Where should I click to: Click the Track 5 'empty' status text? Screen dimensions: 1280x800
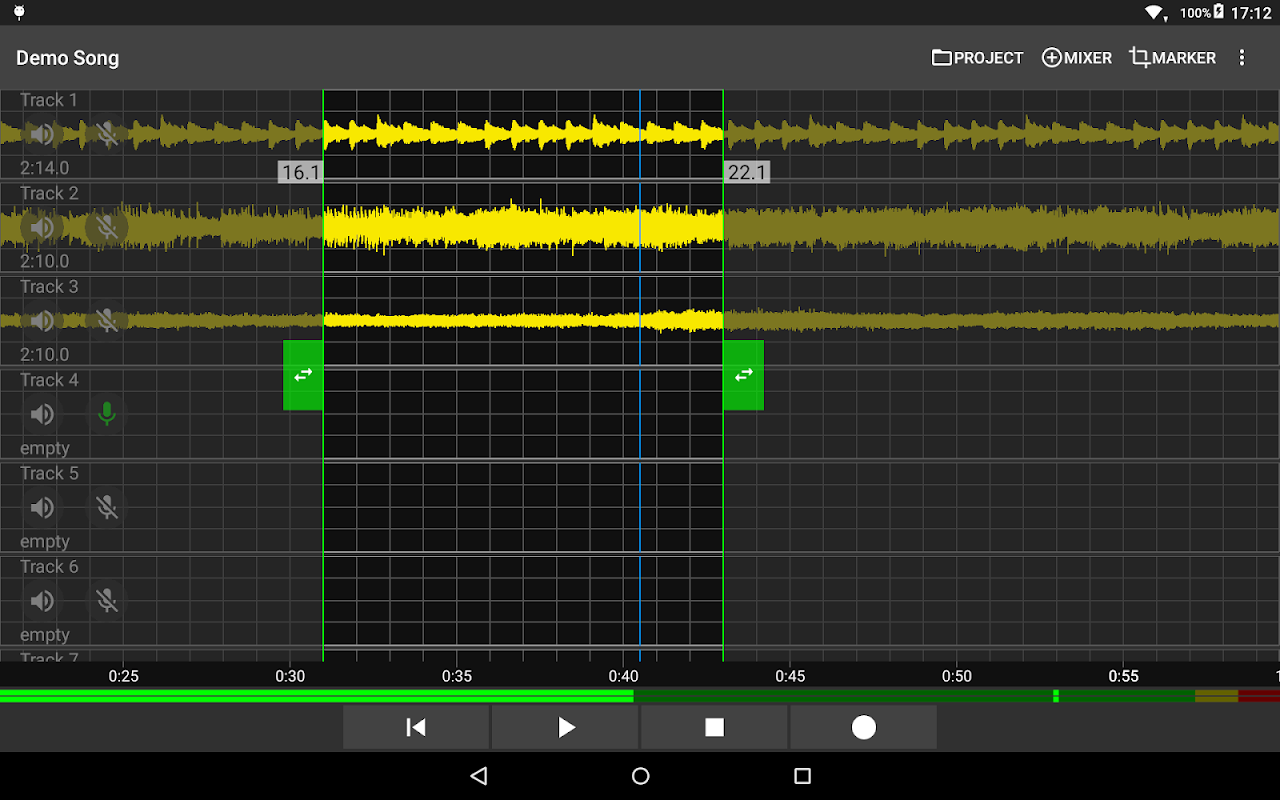pos(45,541)
